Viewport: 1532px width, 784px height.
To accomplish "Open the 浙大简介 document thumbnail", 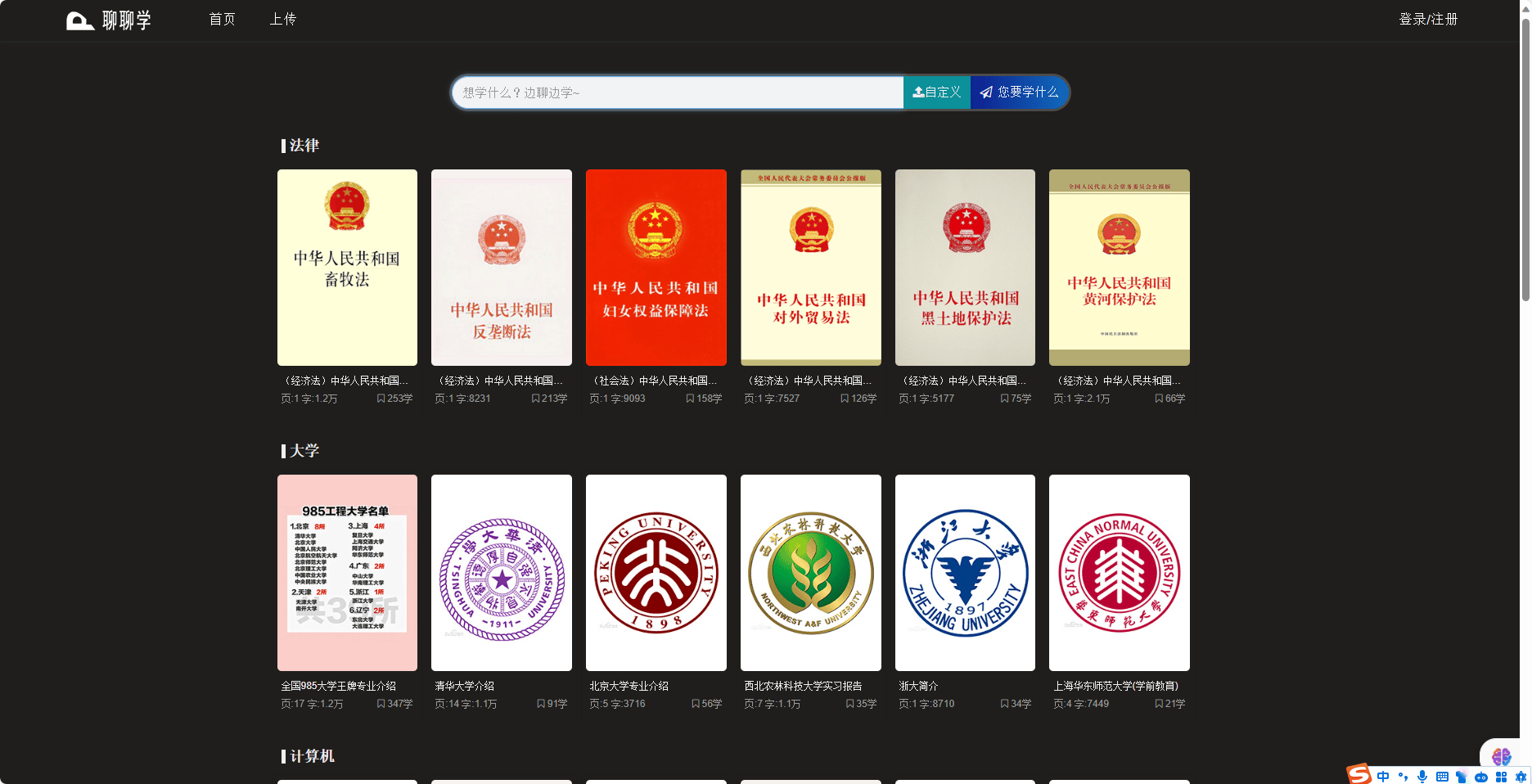I will tap(965, 572).
